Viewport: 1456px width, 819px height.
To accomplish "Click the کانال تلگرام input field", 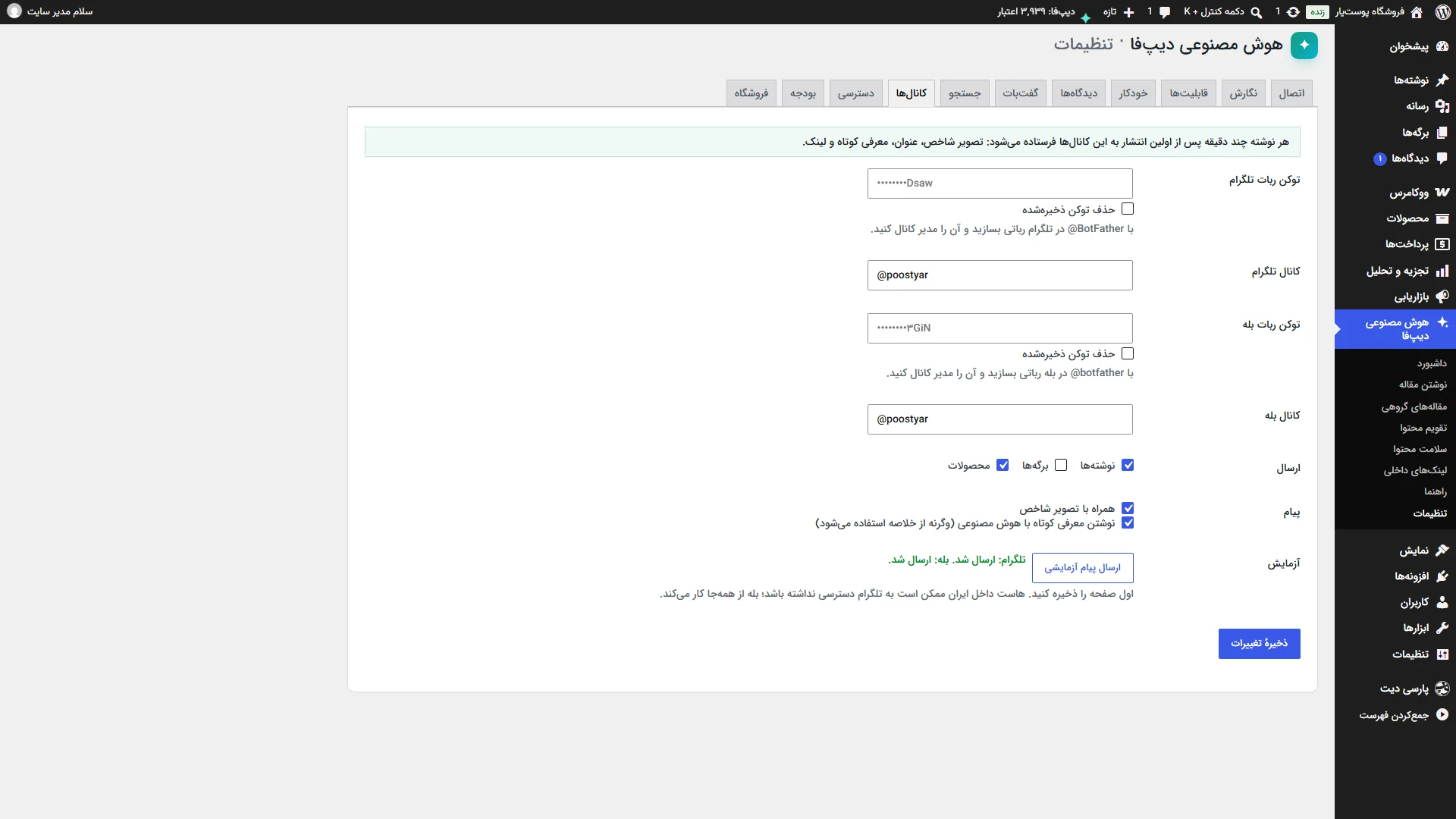I will (x=999, y=275).
